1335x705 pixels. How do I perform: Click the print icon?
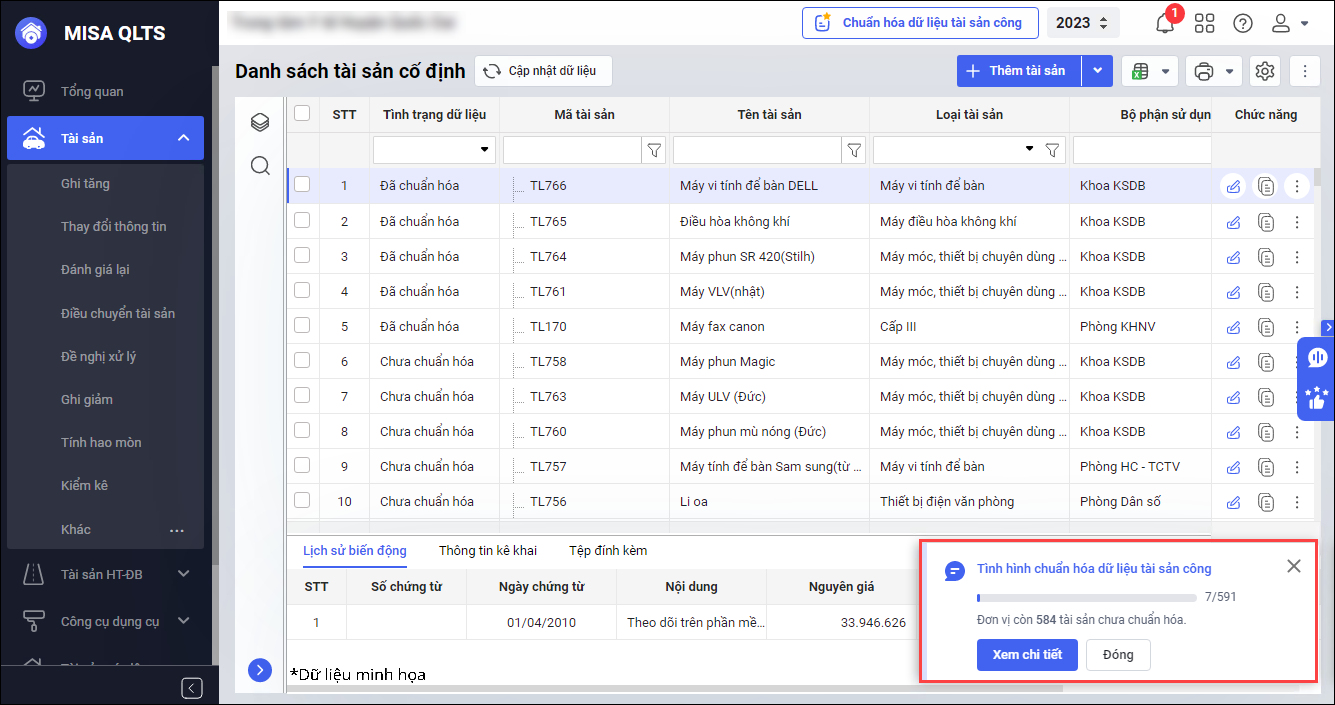1204,71
